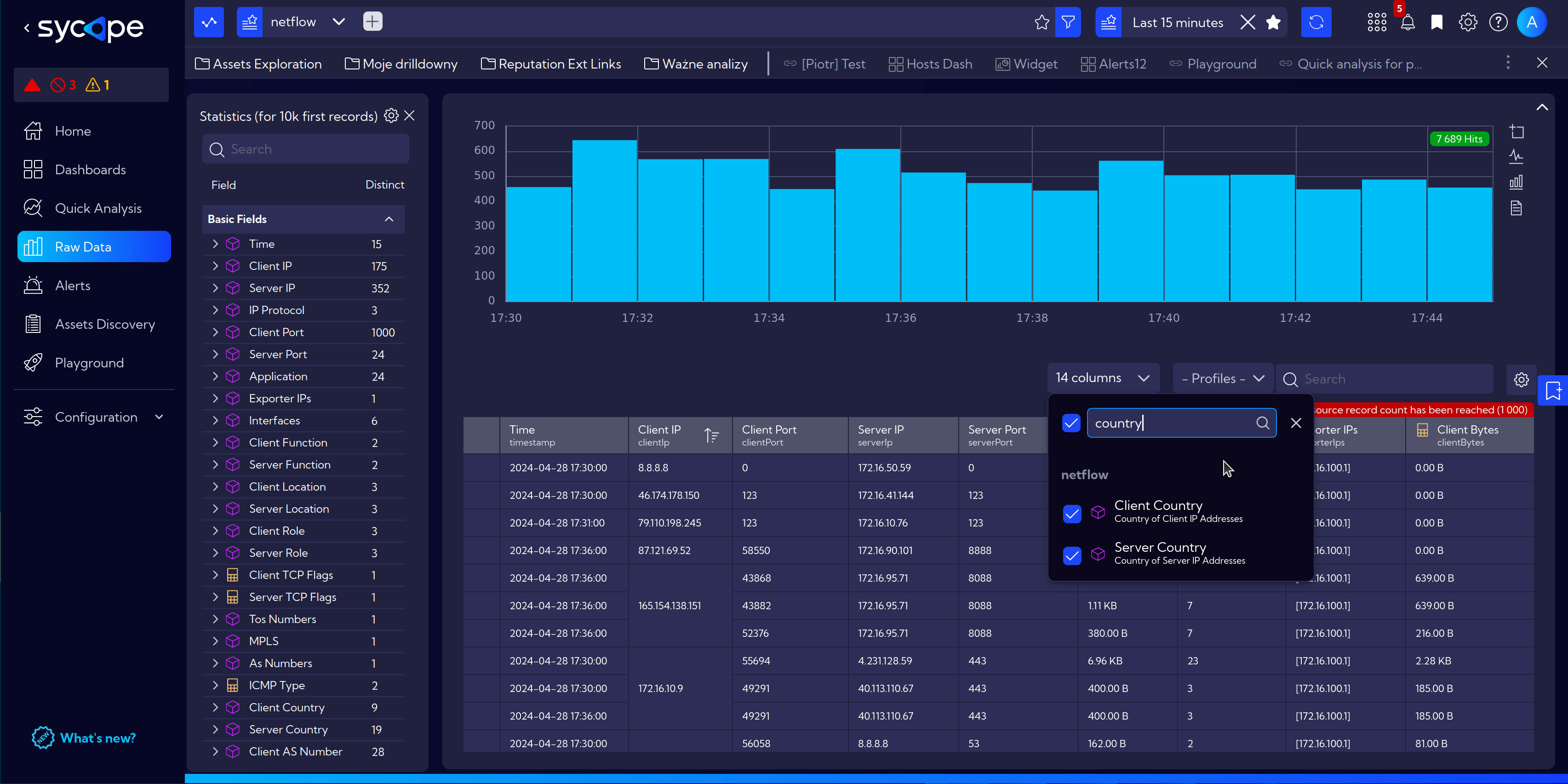Go to Home in the sidebar
This screenshot has height=784, width=1568.
pyautogui.click(x=94, y=131)
